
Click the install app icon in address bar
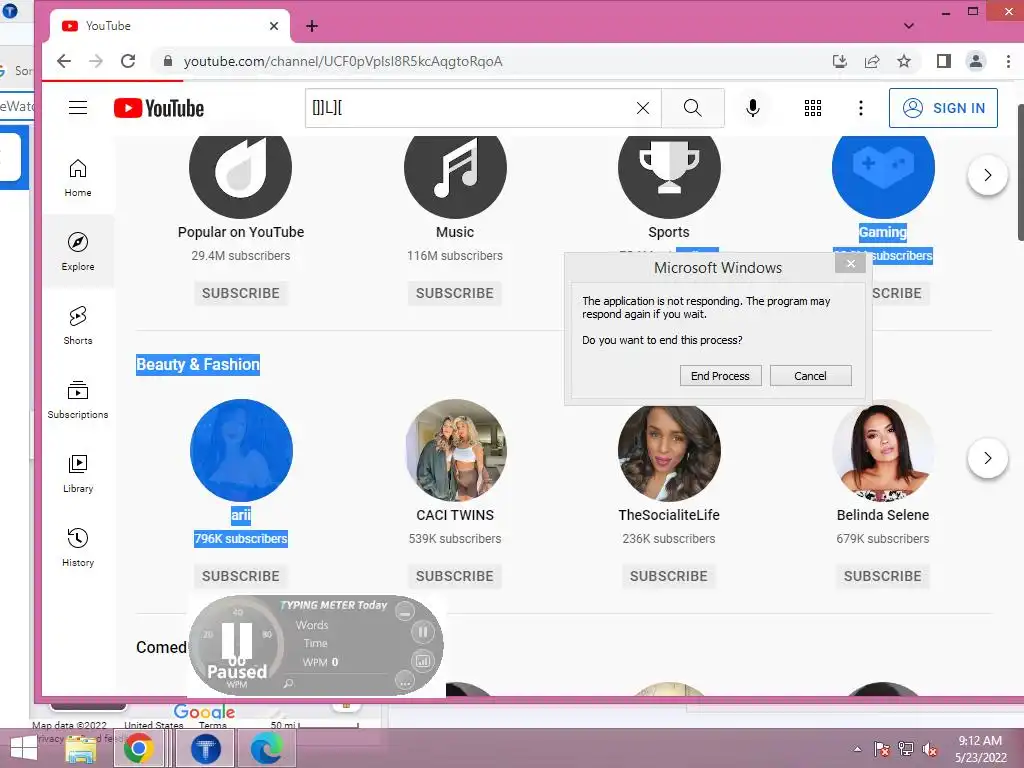pyautogui.click(x=840, y=61)
